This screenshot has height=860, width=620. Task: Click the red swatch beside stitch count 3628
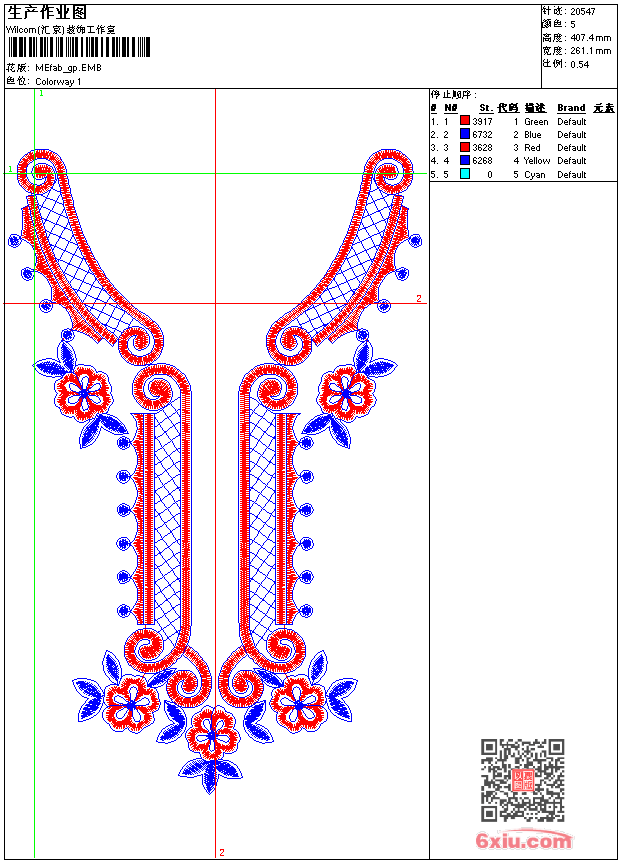pos(465,147)
